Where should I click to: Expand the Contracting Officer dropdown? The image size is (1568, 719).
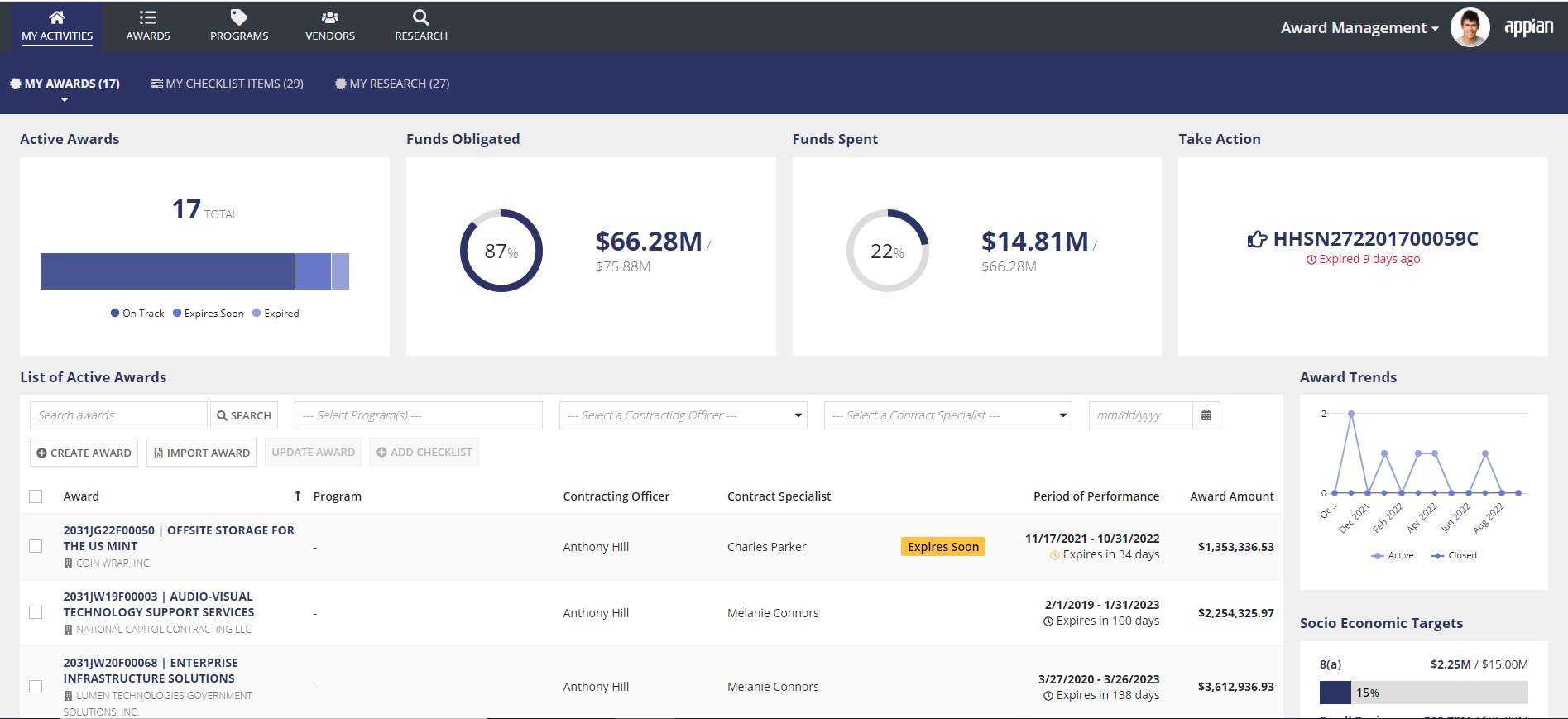(683, 415)
